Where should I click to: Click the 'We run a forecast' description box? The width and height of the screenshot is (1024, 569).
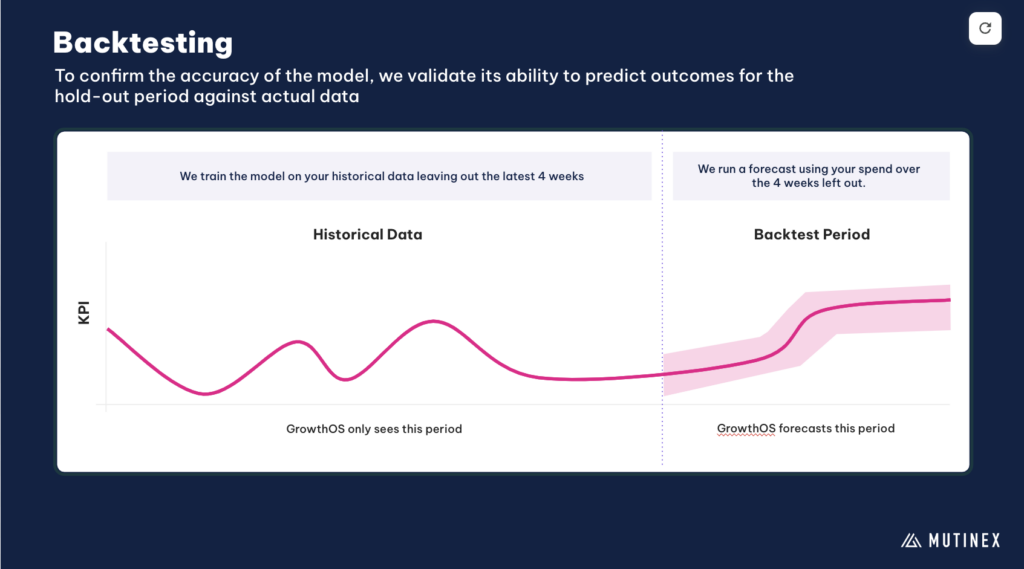coord(811,176)
